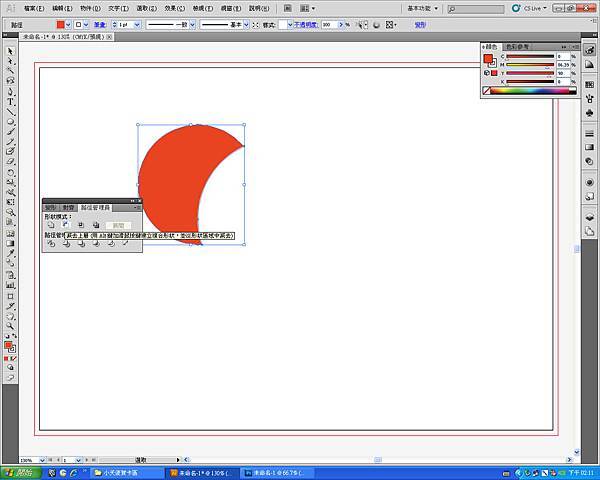Viewport: 600px width, 480px height.
Task: Click the Recolor Artwork wheel icon
Action: coord(376,25)
